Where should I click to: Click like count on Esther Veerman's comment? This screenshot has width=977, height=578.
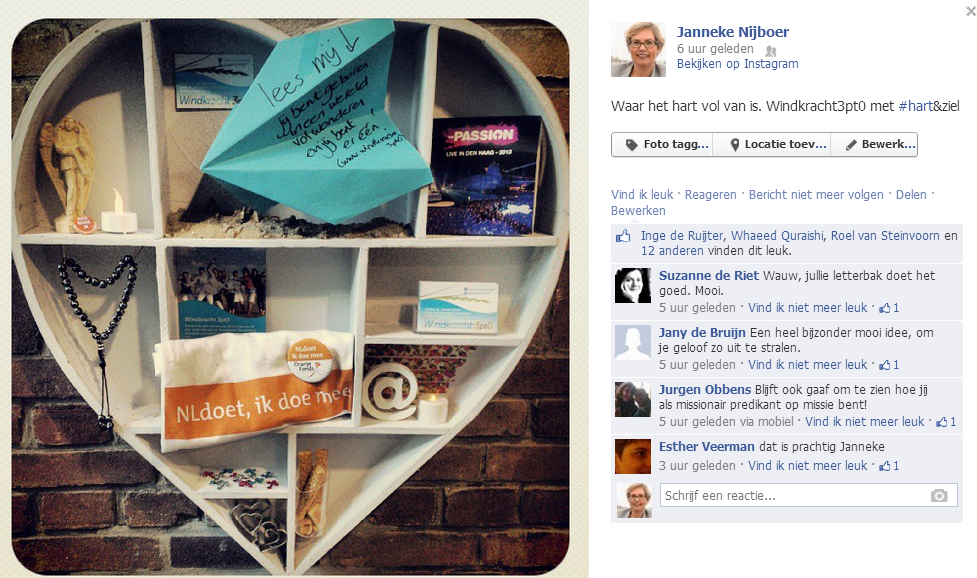pyautogui.click(x=889, y=466)
